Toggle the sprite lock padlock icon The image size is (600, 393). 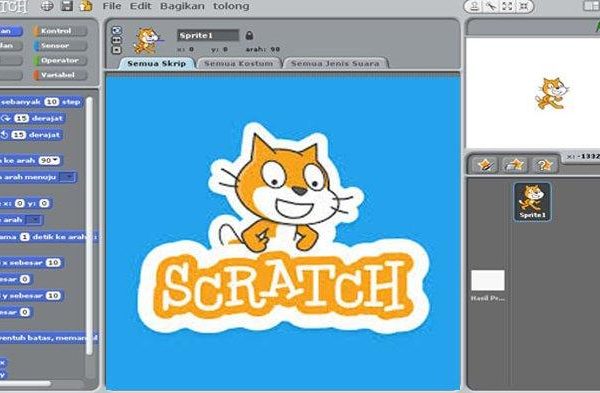coord(249,36)
